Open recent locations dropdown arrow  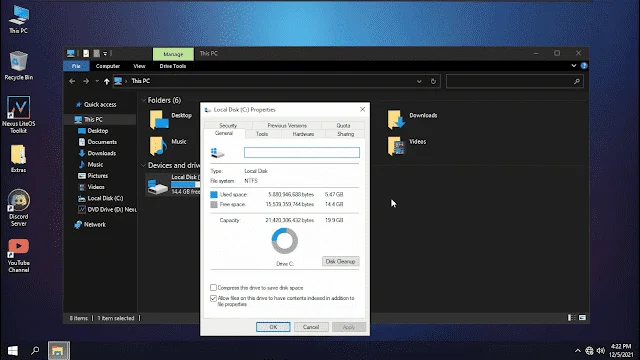point(97,81)
